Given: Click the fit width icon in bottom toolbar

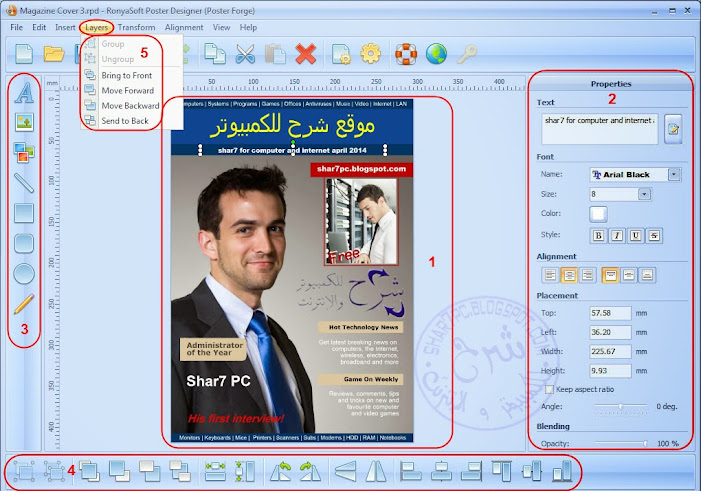Looking at the screenshot, I should click(215, 471).
